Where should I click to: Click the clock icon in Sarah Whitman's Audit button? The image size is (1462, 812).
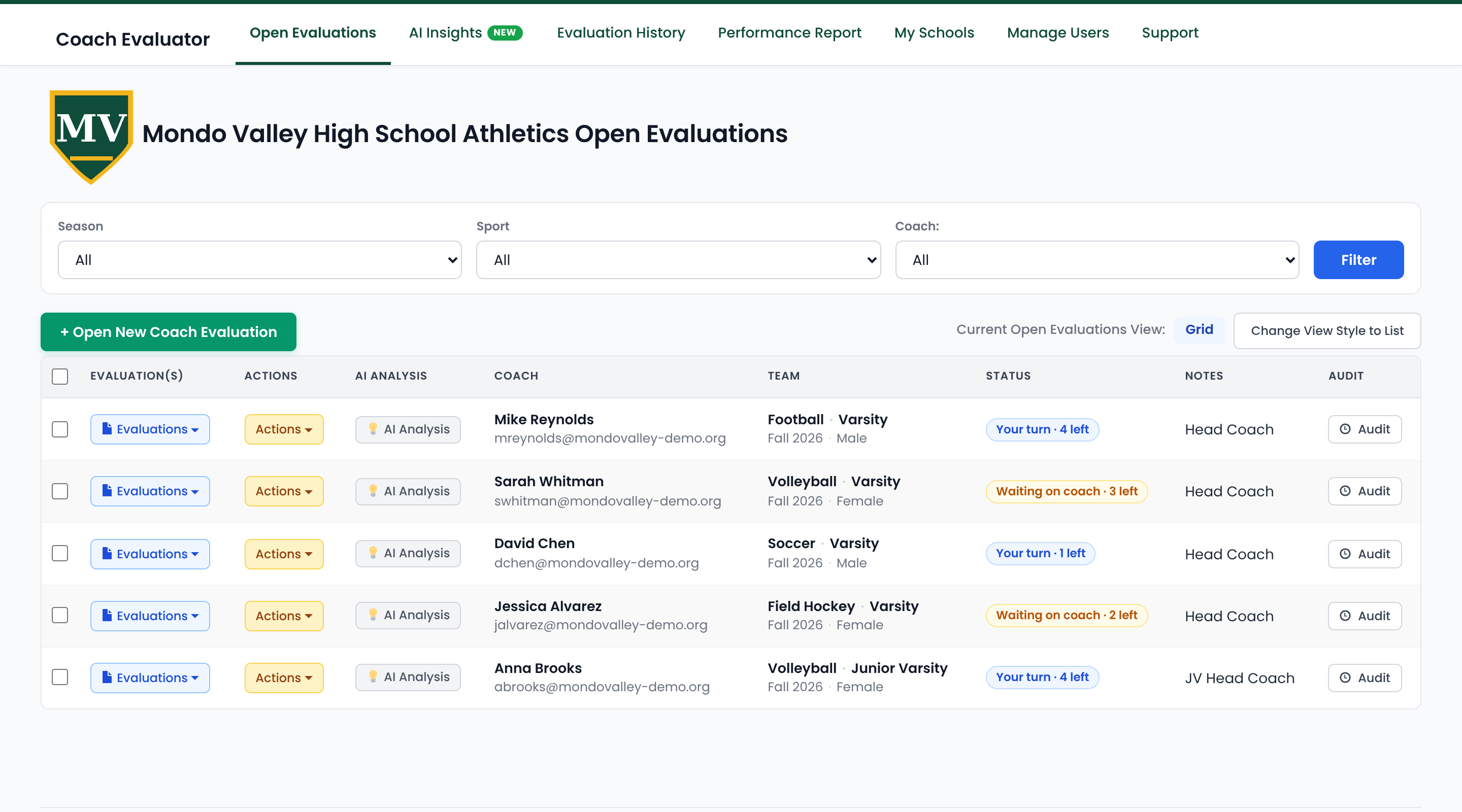1345,491
